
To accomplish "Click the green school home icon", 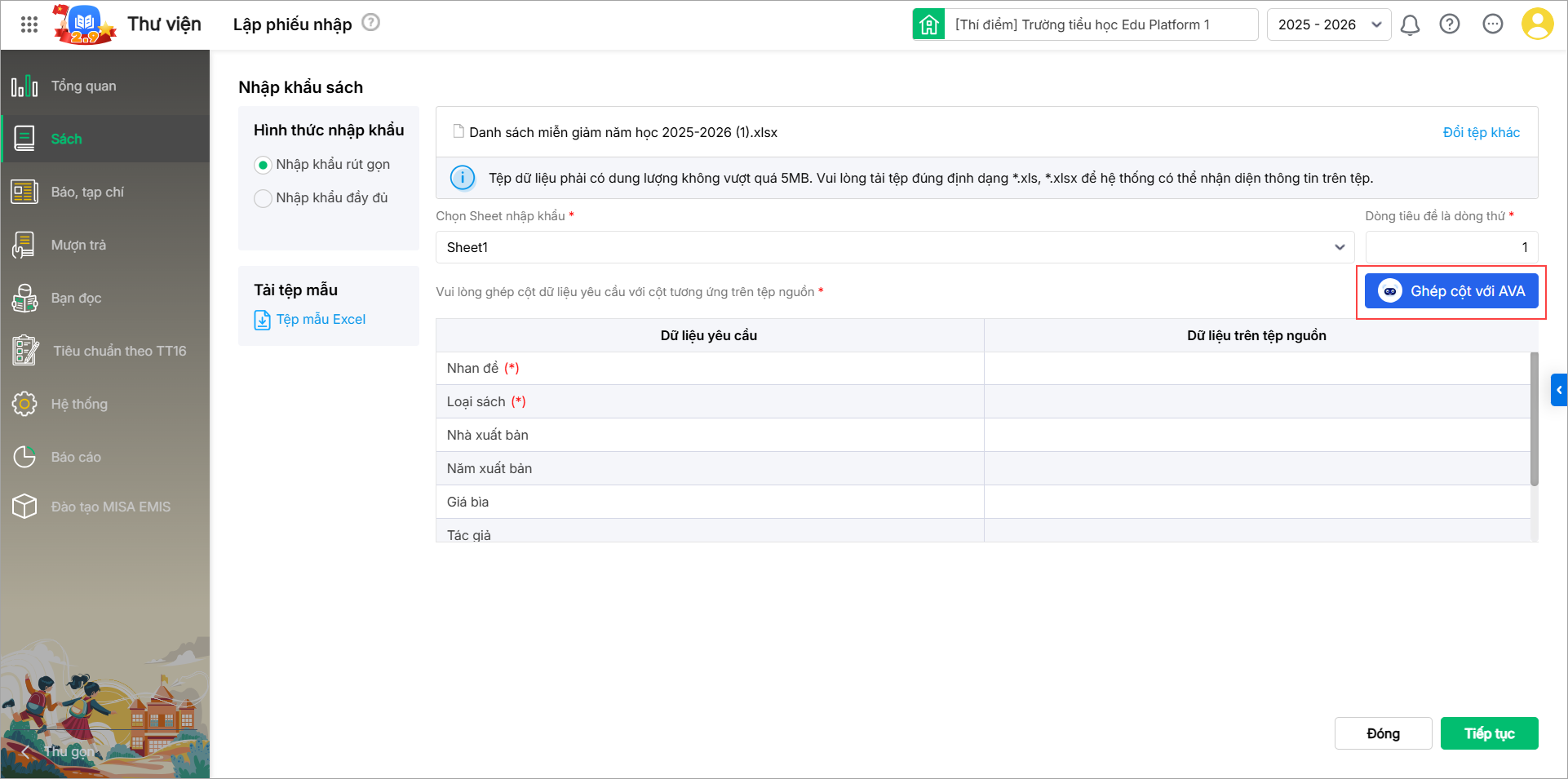I will 928,24.
